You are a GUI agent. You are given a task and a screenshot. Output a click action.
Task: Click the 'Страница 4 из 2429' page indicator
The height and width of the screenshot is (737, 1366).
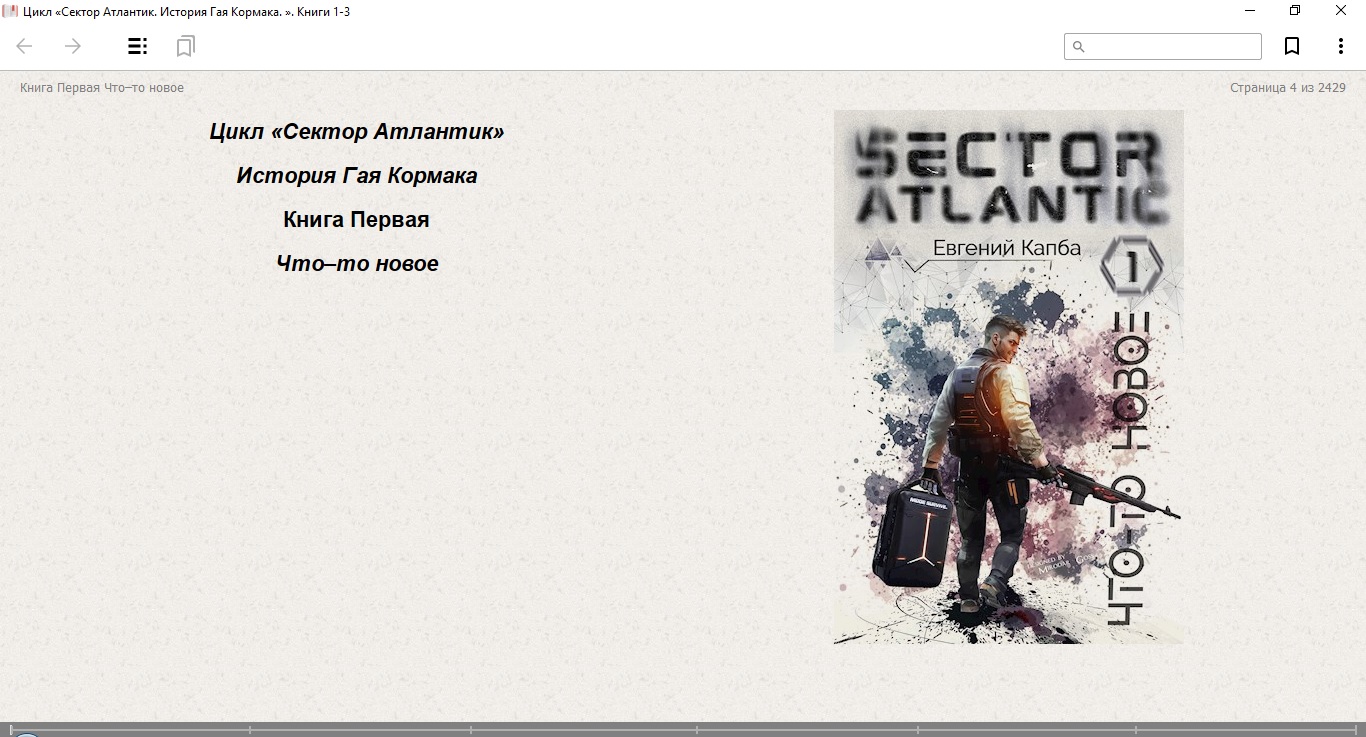tap(1288, 88)
